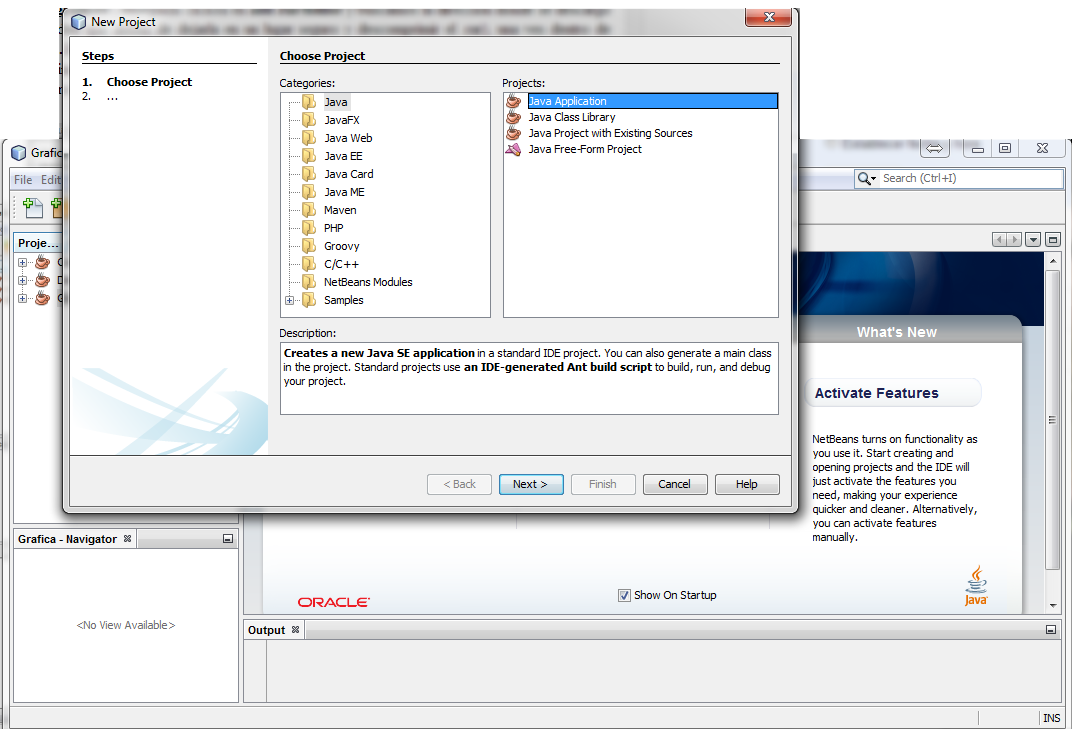Screen dimensions: 1072x729
Task: Click the Next button in New Project
Action: (531, 484)
